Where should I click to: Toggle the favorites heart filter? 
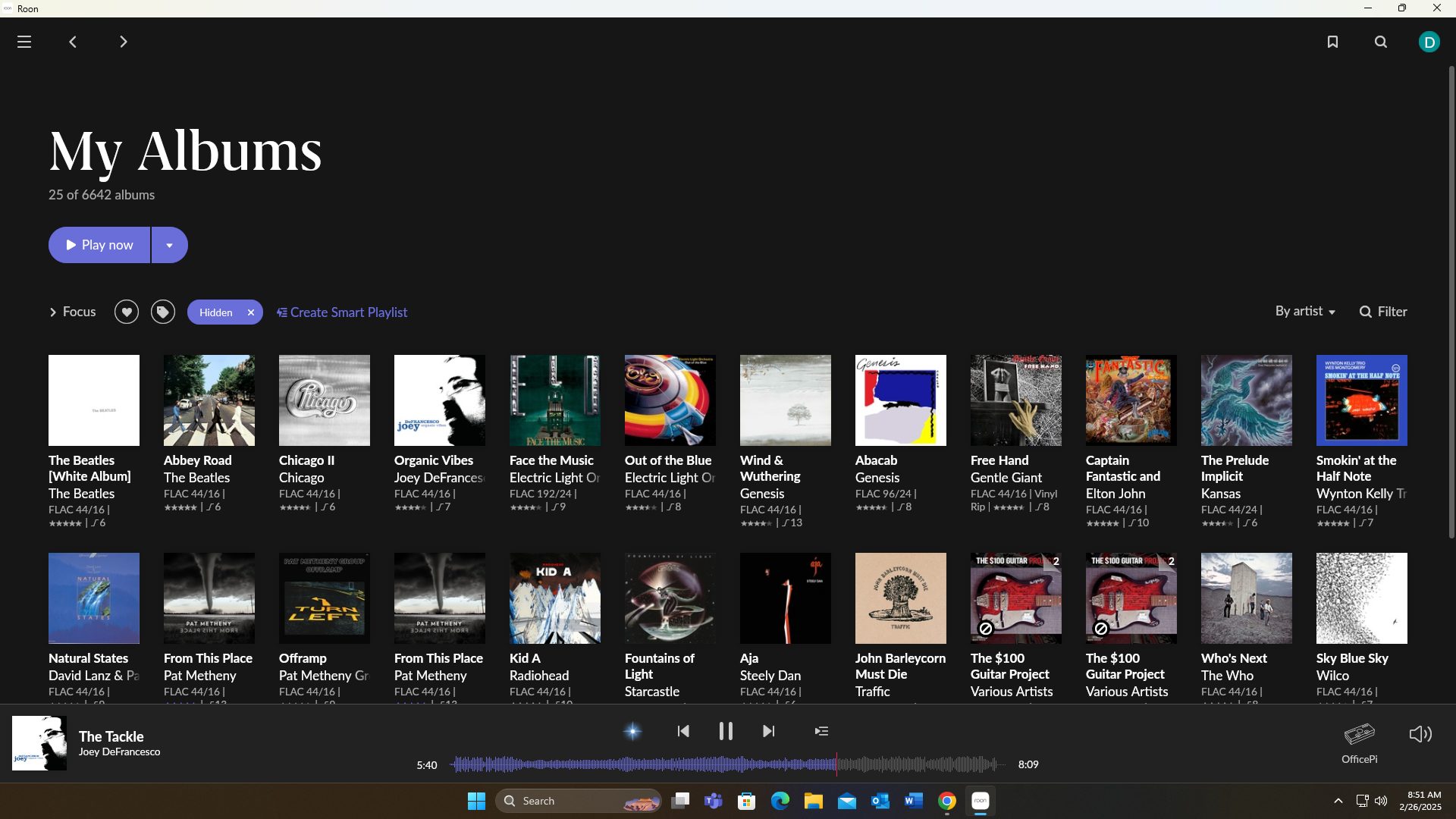click(x=127, y=312)
